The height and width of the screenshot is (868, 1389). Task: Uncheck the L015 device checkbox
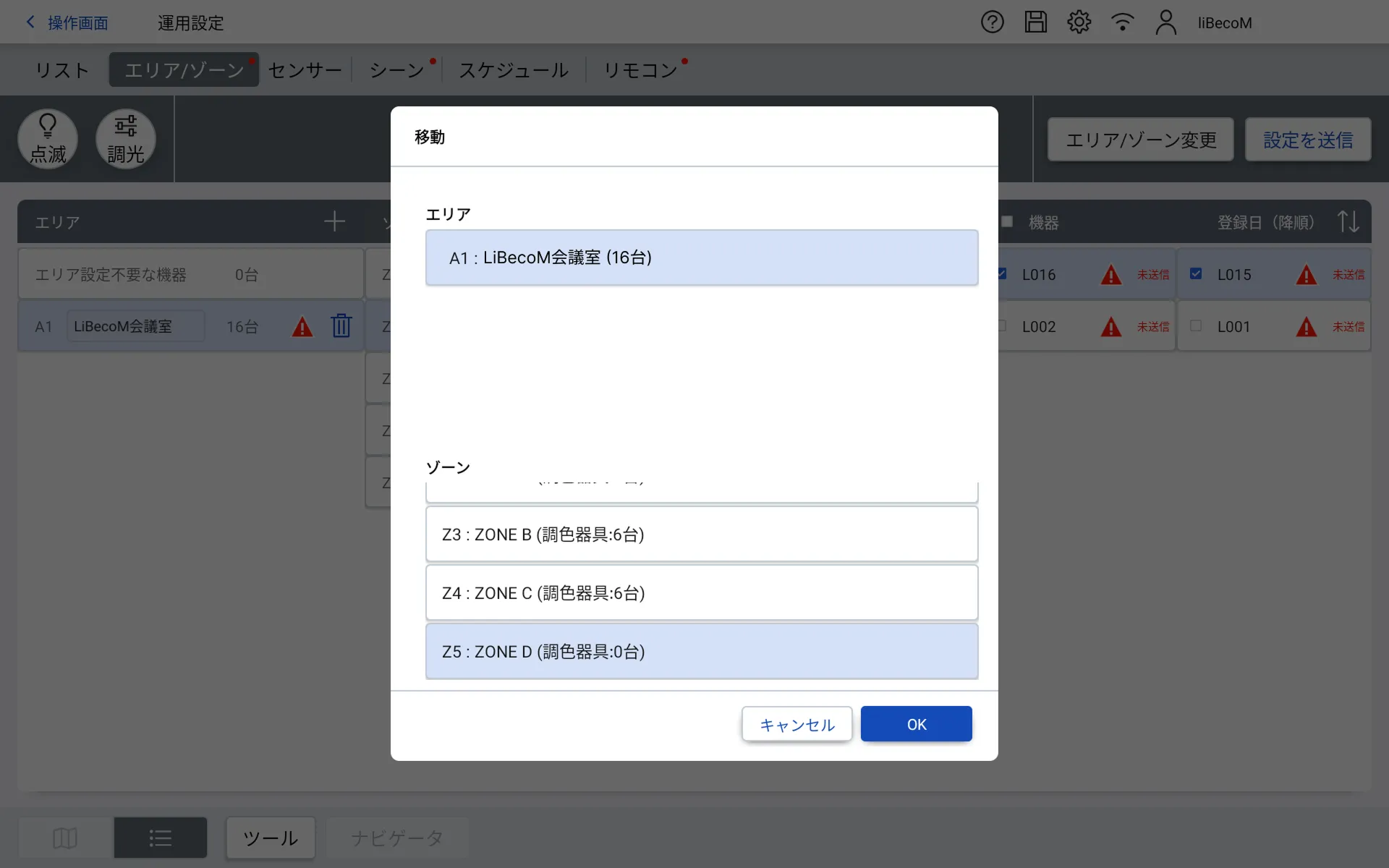pyautogui.click(x=1196, y=274)
